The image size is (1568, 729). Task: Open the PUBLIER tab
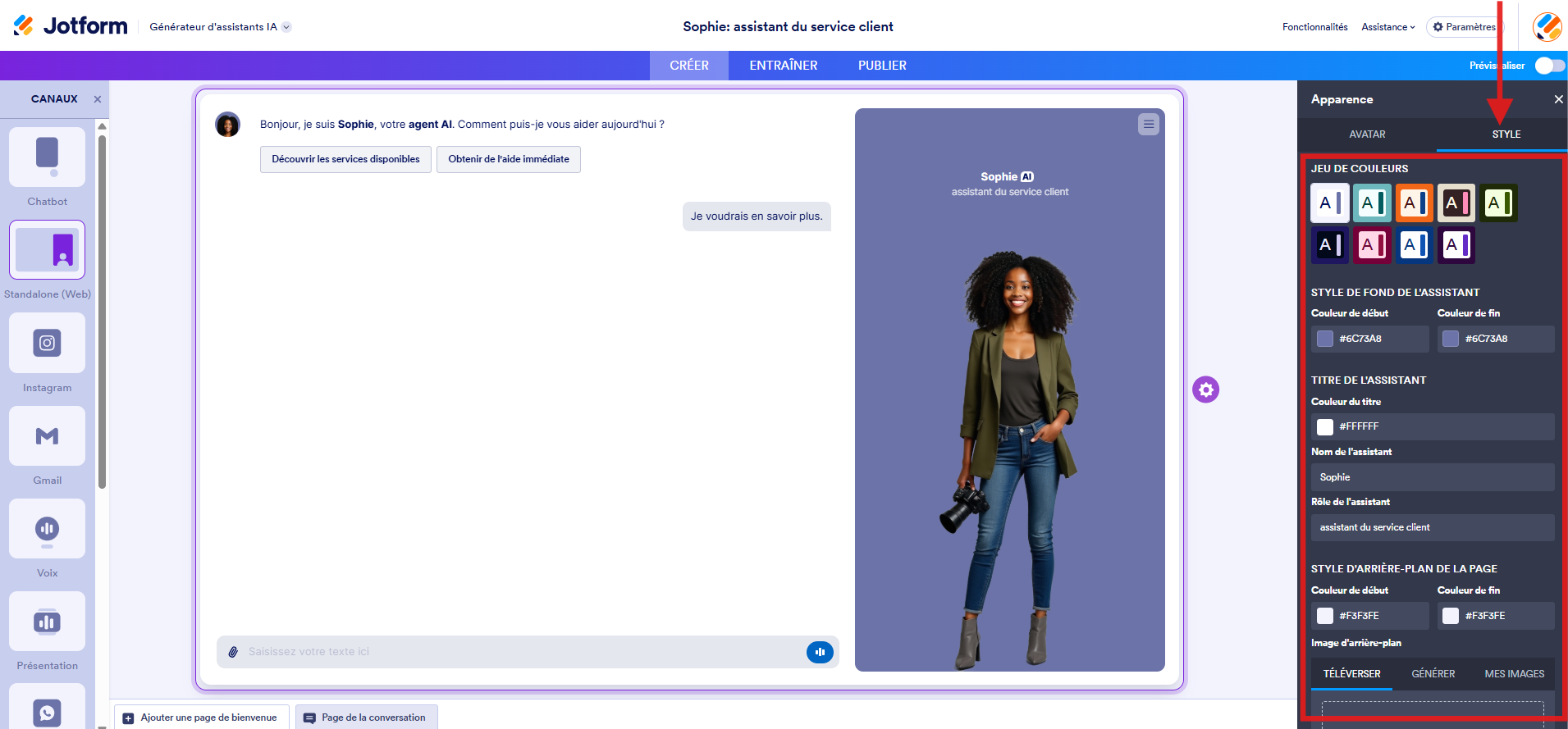point(882,66)
